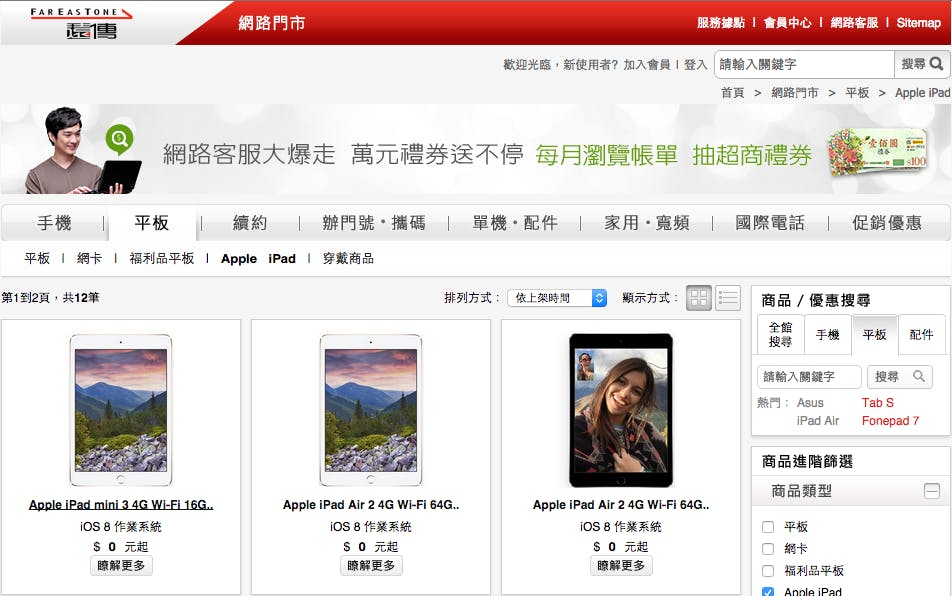Collapse the 商品類型 filter section
The height and width of the screenshot is (596, 952).
click(x=931, y=490)
